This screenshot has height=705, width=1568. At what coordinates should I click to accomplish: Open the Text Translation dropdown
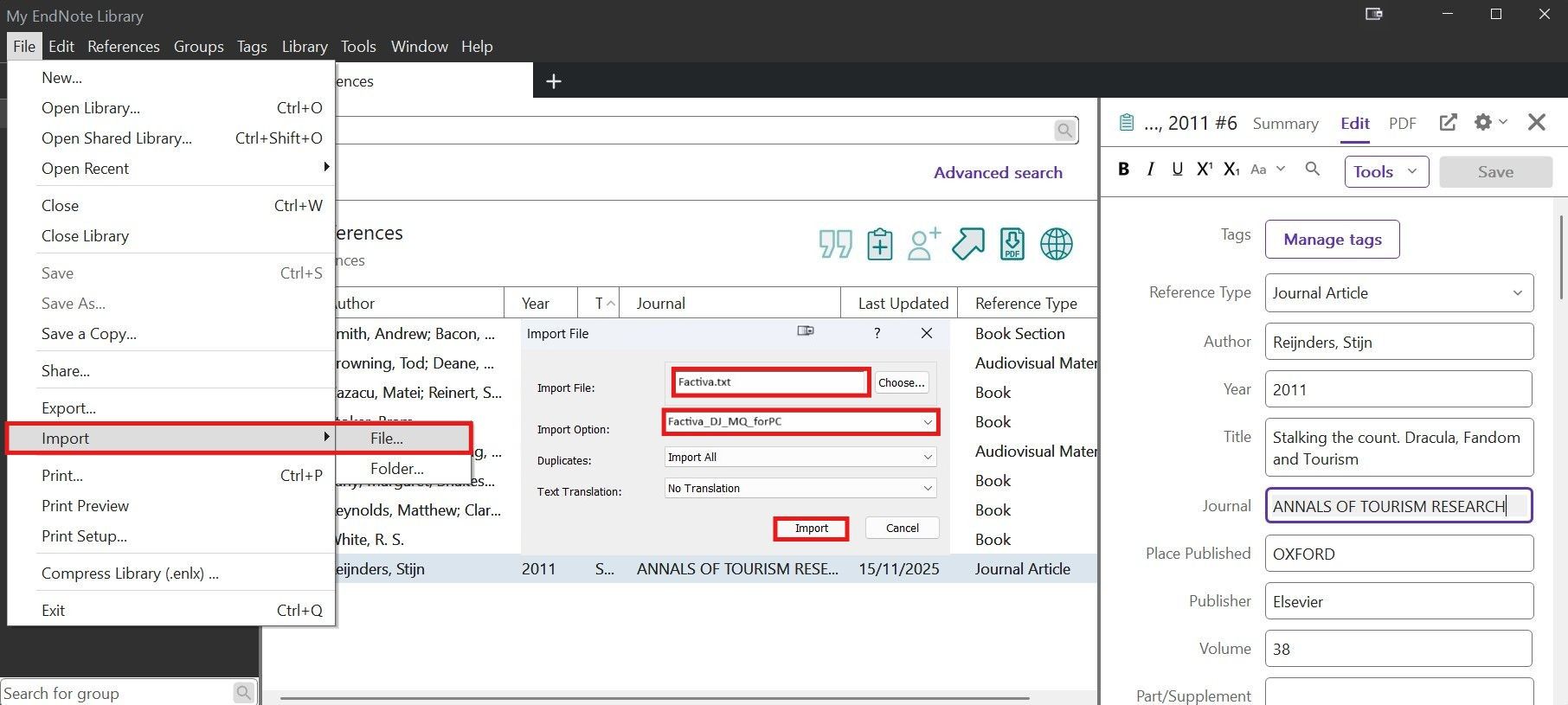pos(800,488)
